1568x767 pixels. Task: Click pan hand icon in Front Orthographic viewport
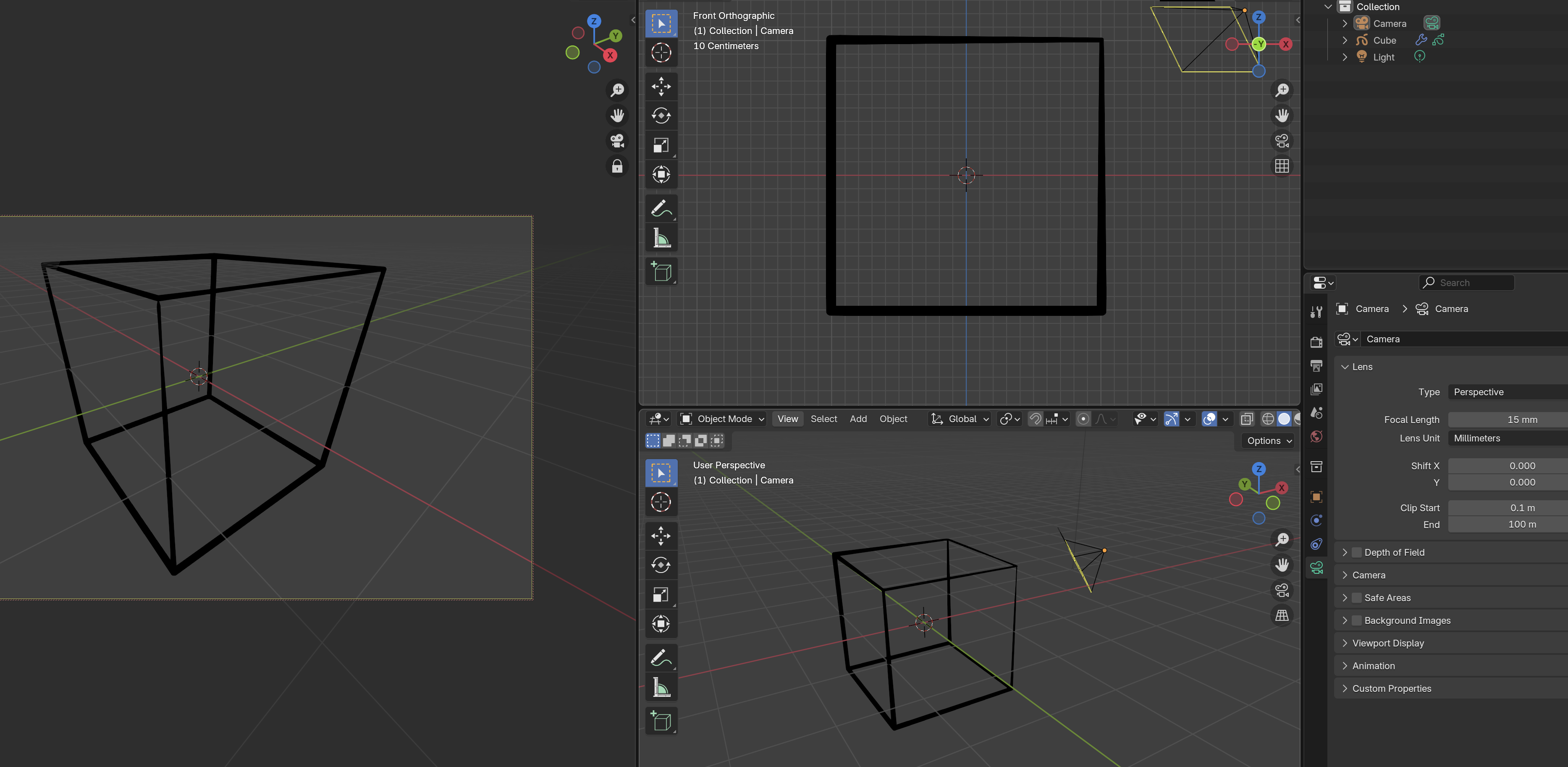click(x=1282, y=116)
